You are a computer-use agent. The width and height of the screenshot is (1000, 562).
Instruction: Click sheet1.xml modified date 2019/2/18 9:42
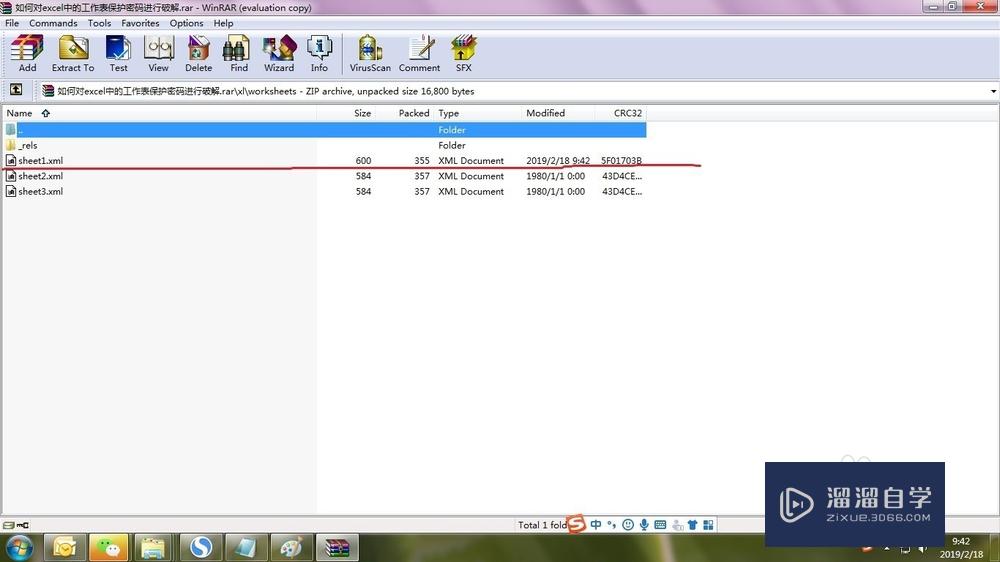557,161
